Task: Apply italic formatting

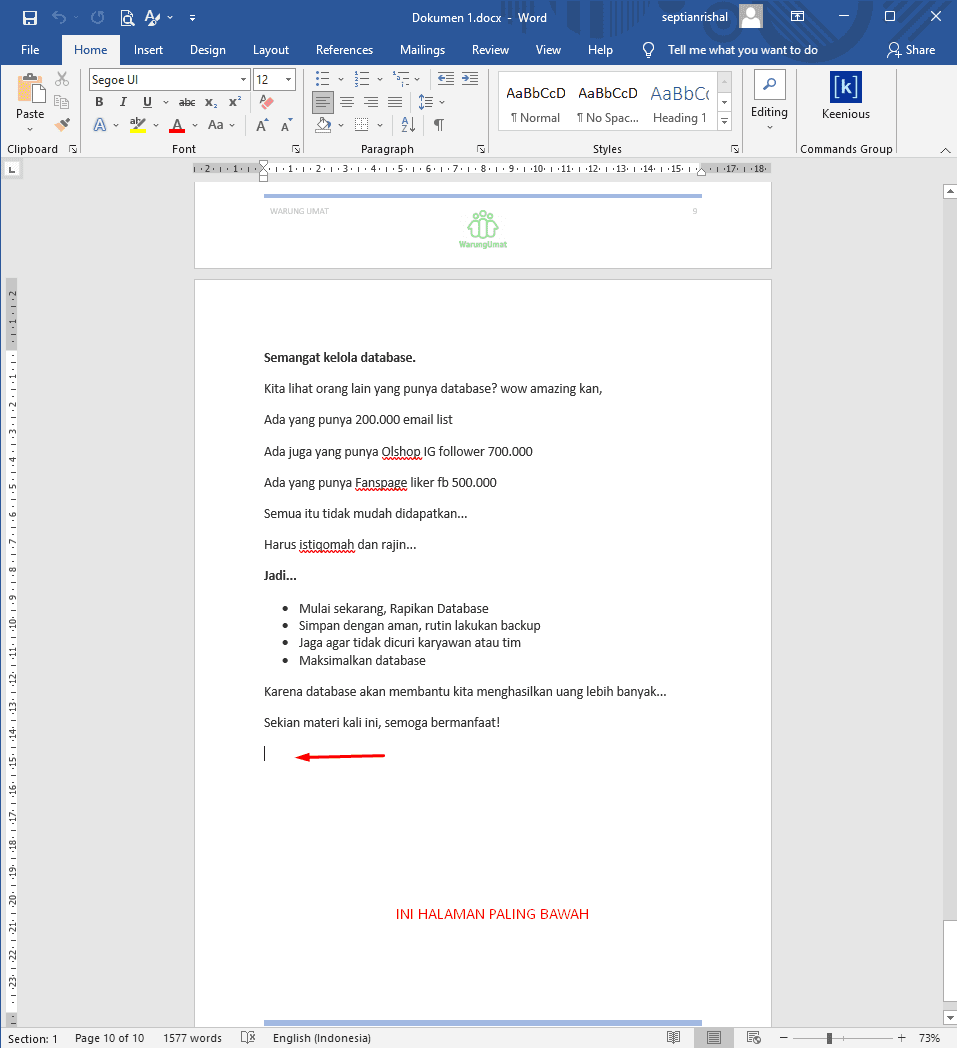Action: pyautogui.click(x=122, y=101)
